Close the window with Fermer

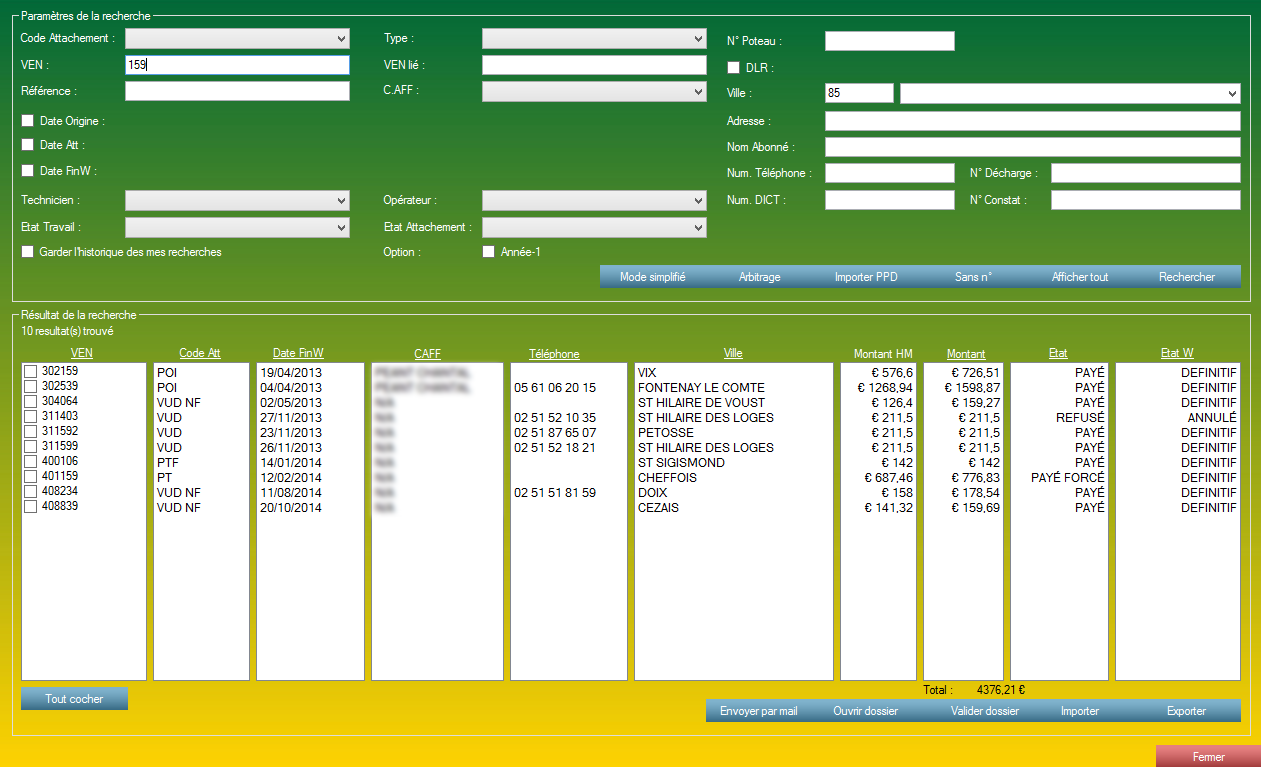[1208, 757]
